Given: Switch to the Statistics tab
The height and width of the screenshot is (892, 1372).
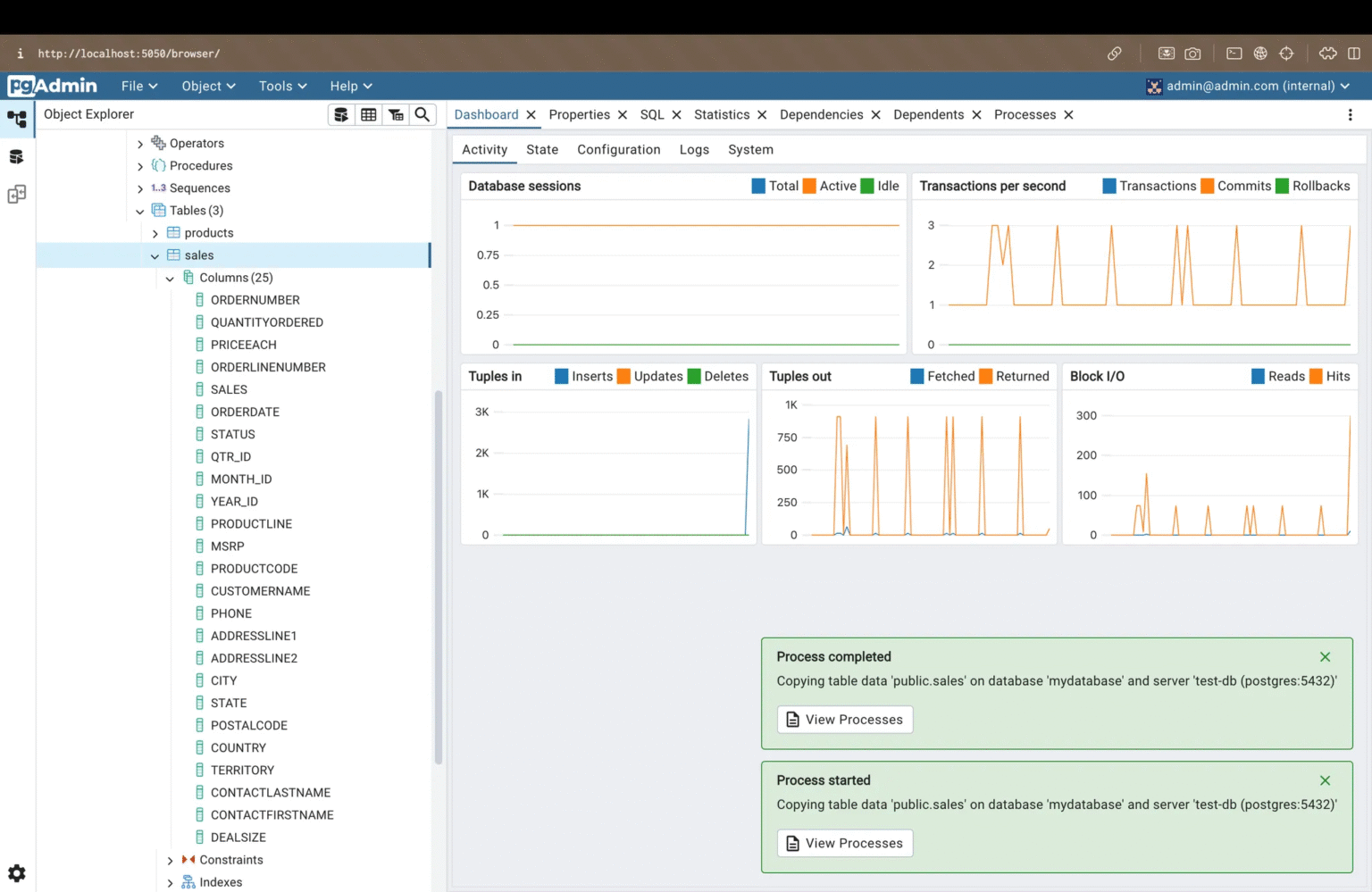Looking at the screenshot, I should [723, 114].
